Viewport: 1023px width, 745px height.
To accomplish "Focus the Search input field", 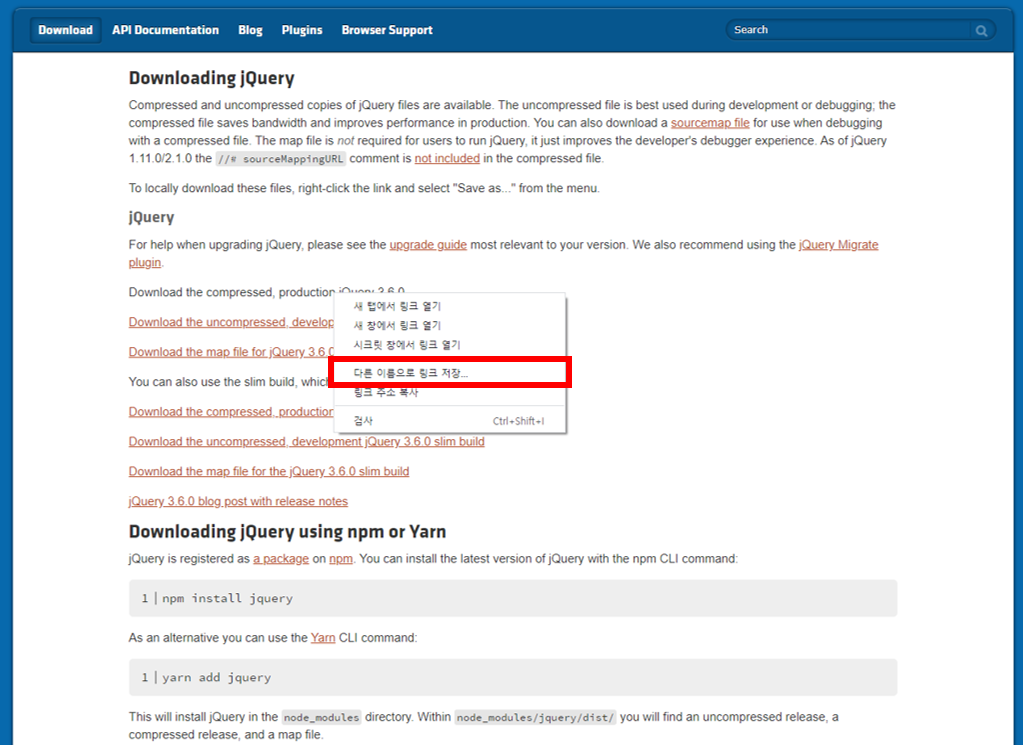I will (850, 30).
